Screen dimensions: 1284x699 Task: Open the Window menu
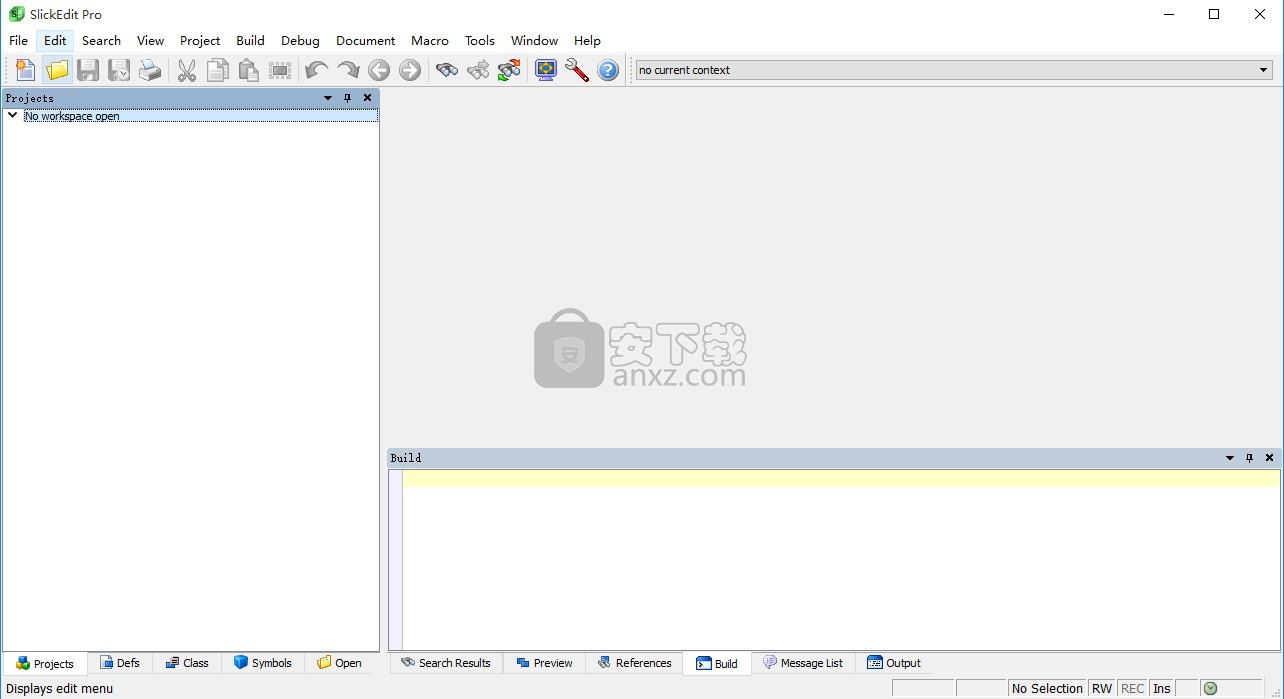(534, 41)
